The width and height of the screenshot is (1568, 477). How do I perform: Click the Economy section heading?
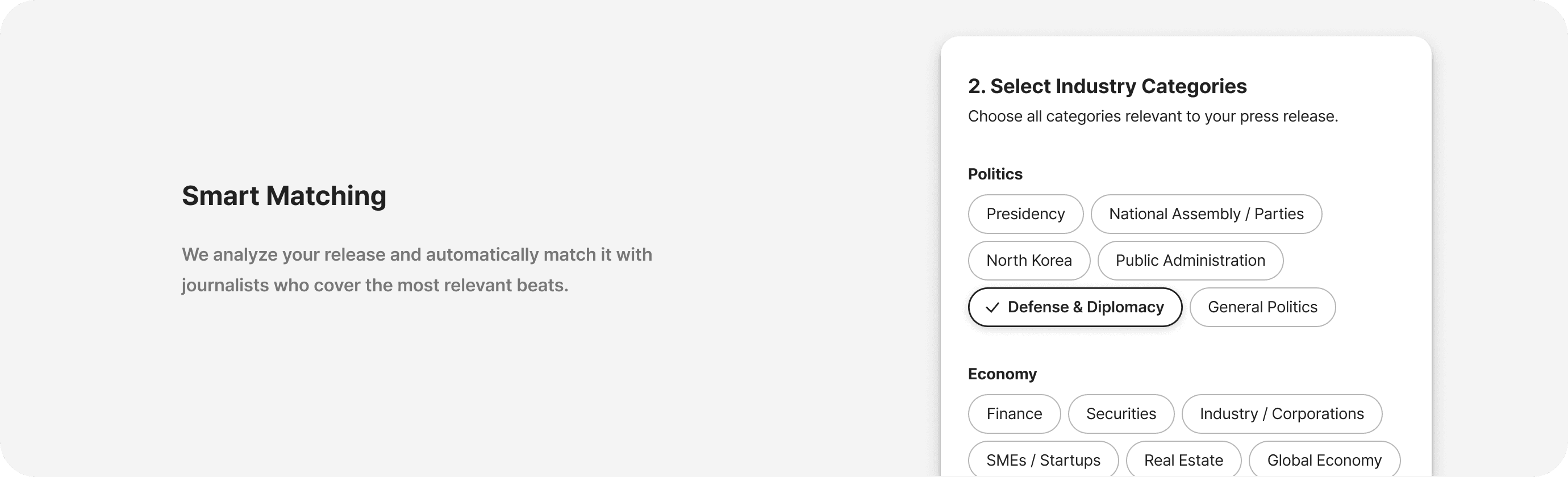1002,374
